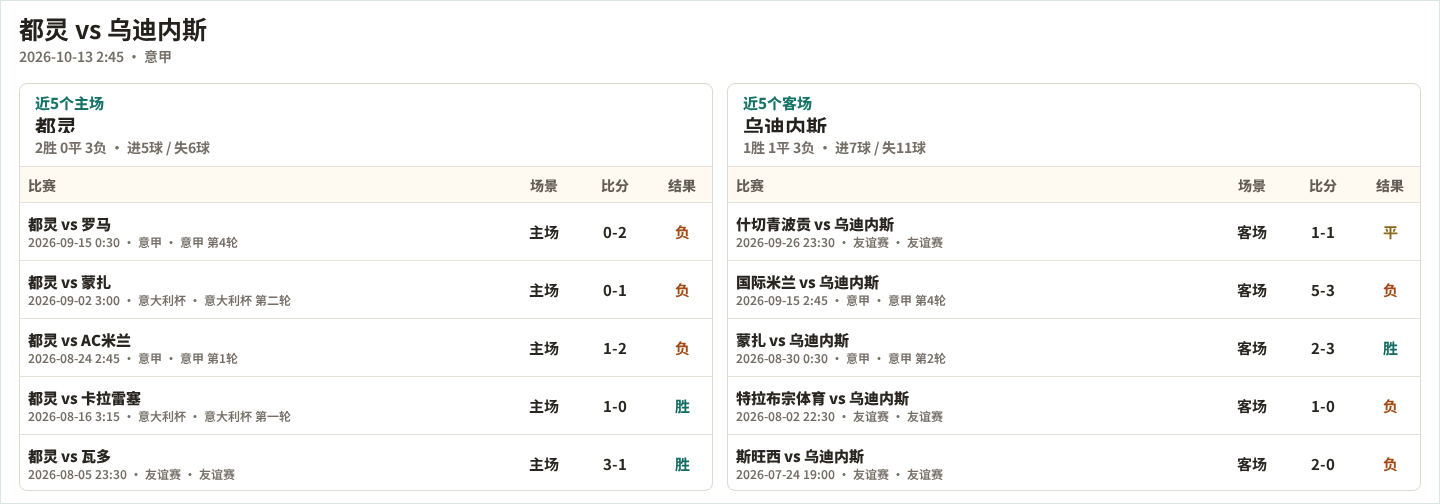Click the 0-2 score of 都灵 vs 罗马

[x=615, y=232]
